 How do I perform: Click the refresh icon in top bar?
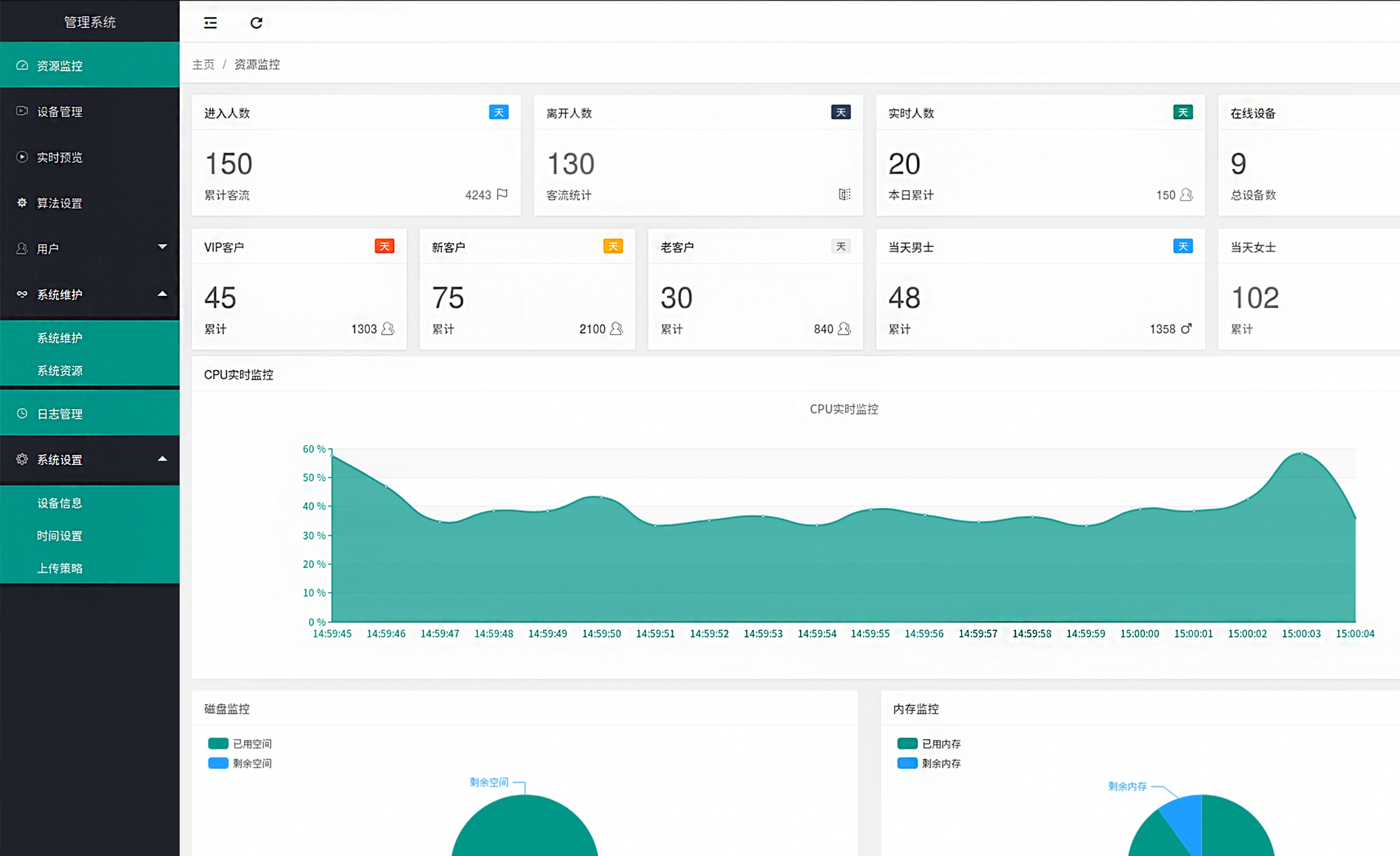[256, 23]
